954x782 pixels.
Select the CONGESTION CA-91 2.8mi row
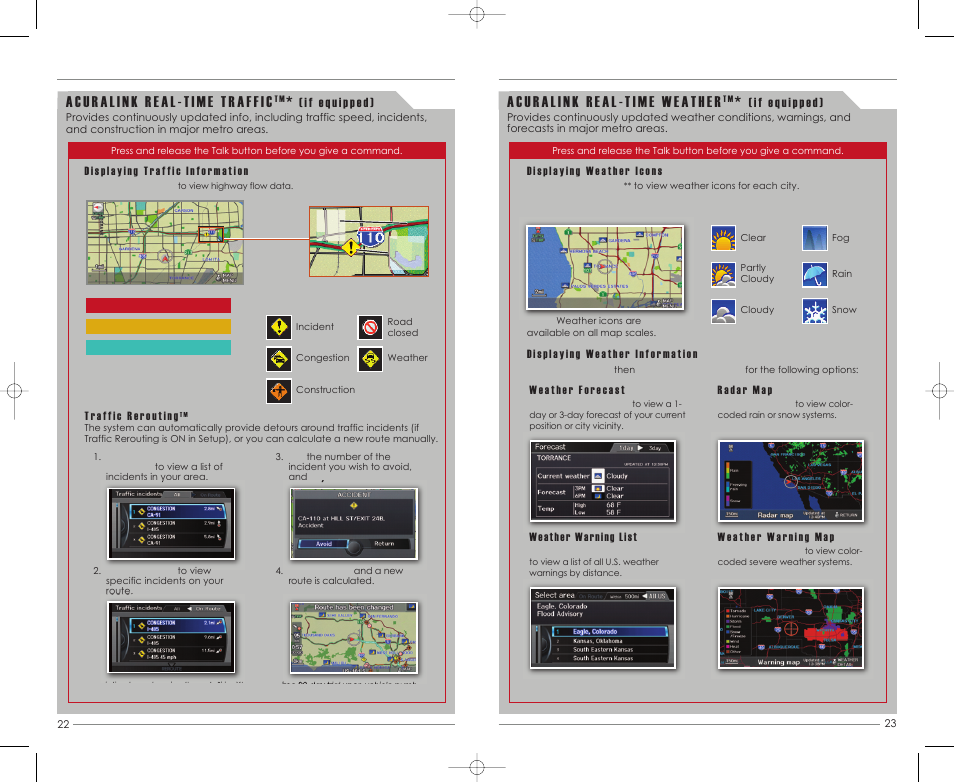pos(178,511)
